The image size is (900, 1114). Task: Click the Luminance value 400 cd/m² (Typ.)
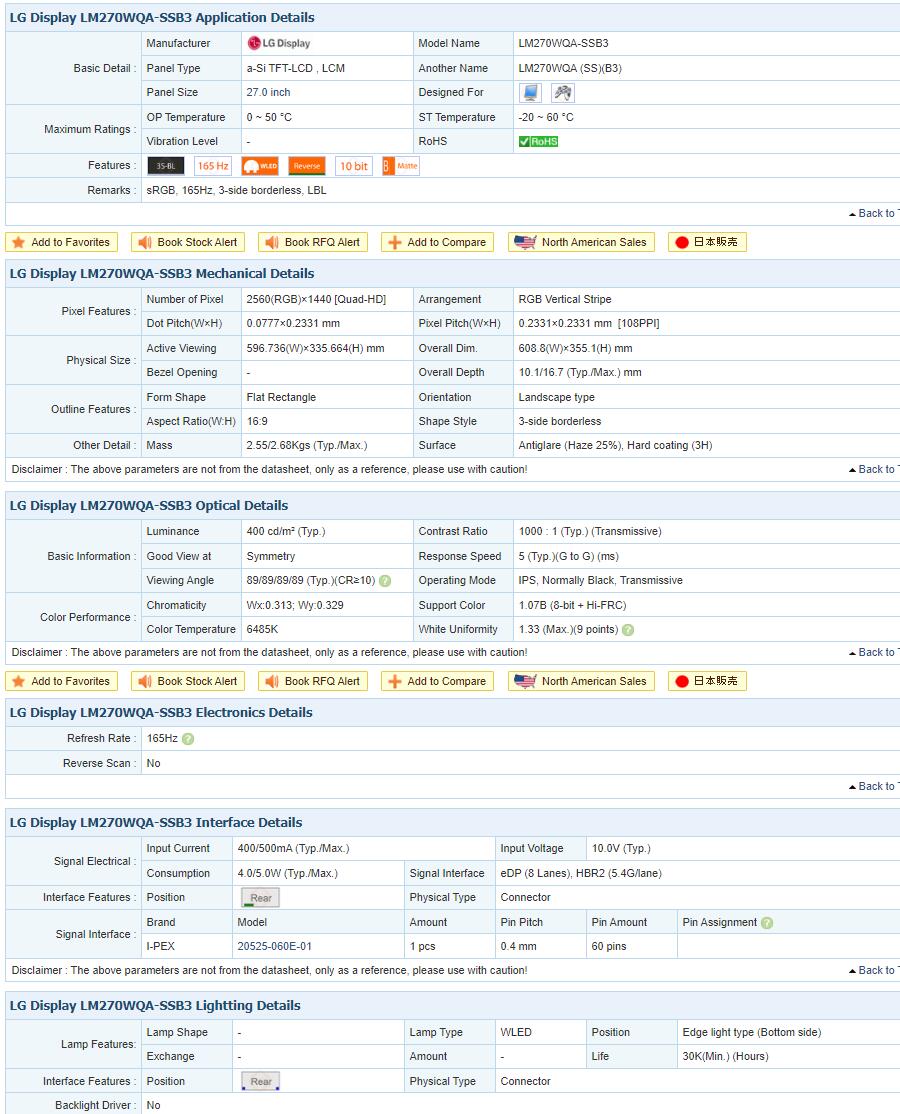[286, 531]
